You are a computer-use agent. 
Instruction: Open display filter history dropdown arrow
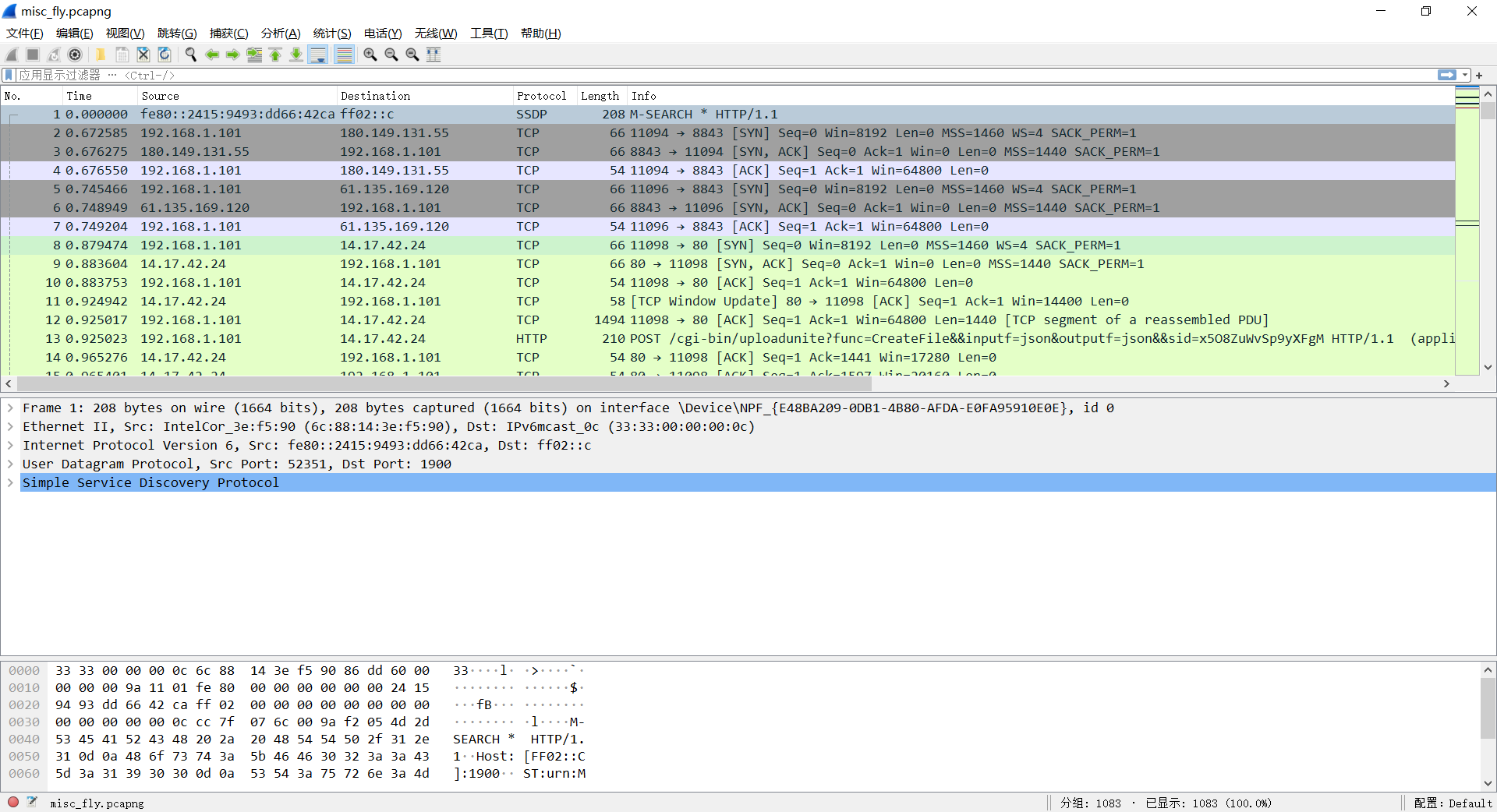(x=1465, y=75)
